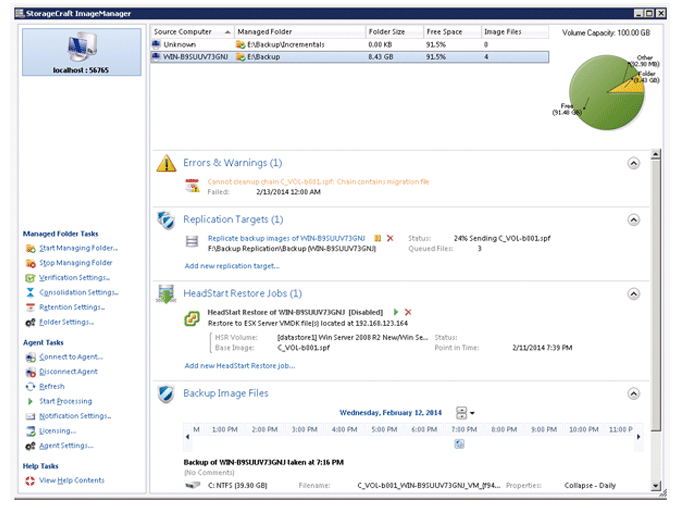Screen dimensions: 673x508
Task: Click the Folder Size column header
Action: tap(394, 32)
